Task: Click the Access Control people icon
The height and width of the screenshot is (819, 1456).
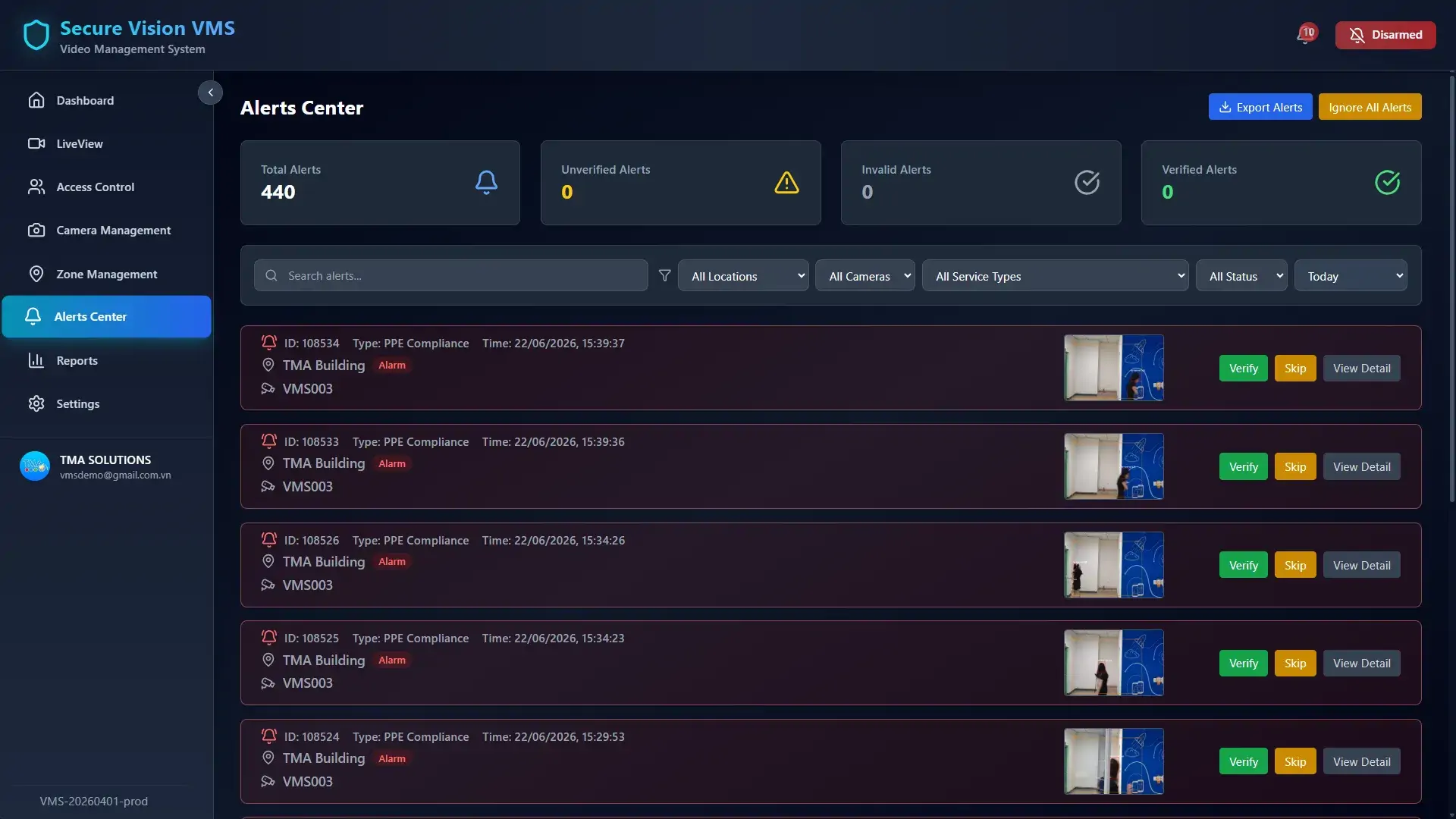Action: coord(36,187)
